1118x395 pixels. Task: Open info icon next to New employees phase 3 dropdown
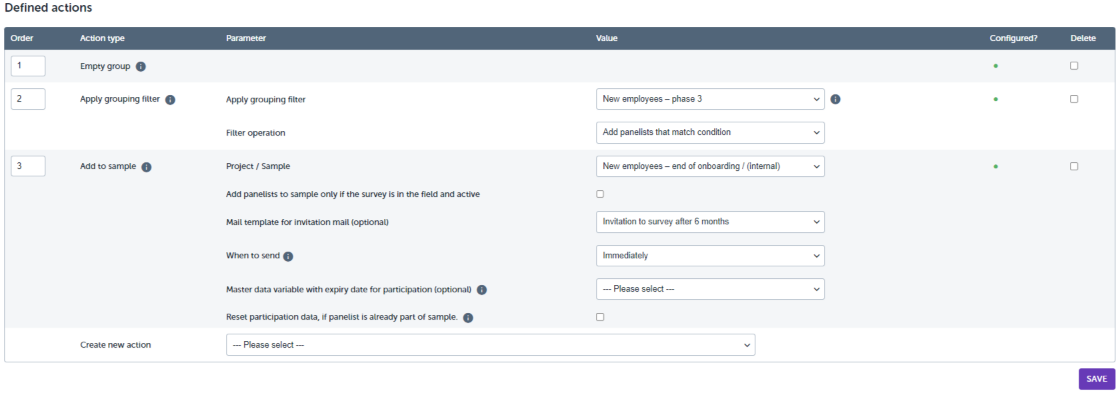pyautogui.click(x=836, y=99)
